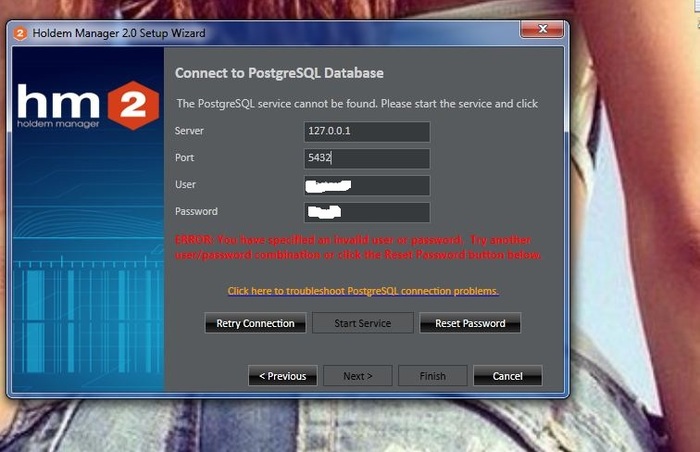Click the Reset Password button
The height and width of the screenshot is (452, 700).
coord(470,323)
